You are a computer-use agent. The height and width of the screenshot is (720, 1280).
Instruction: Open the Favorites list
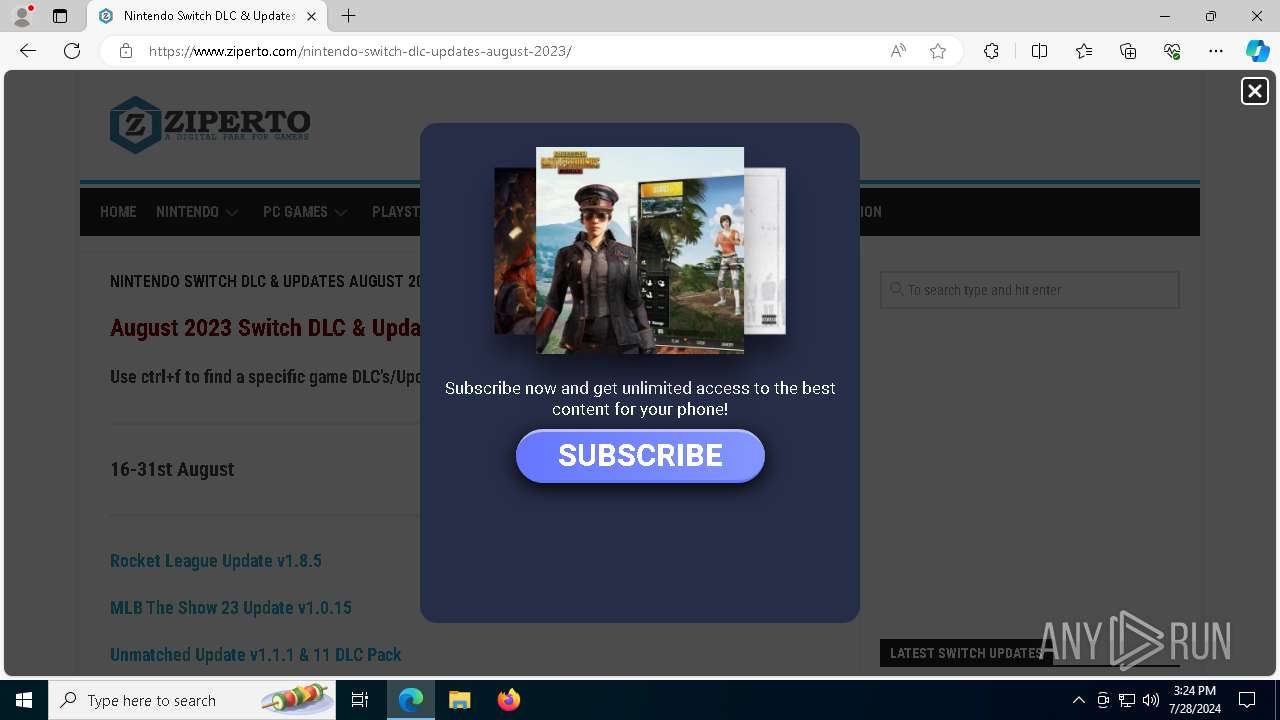coord(1084,51)
